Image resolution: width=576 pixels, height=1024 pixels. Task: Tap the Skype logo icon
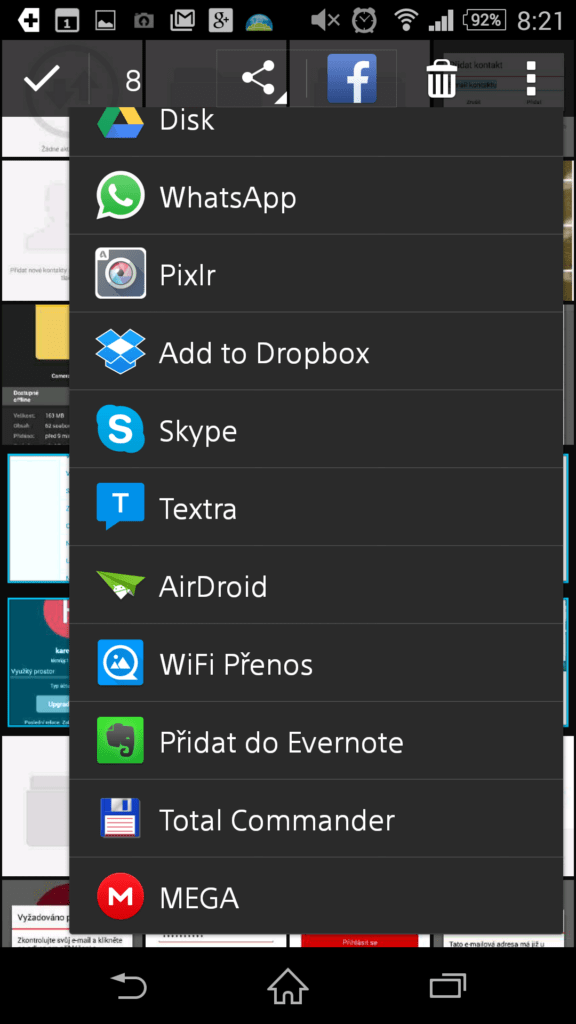point(120,429)
